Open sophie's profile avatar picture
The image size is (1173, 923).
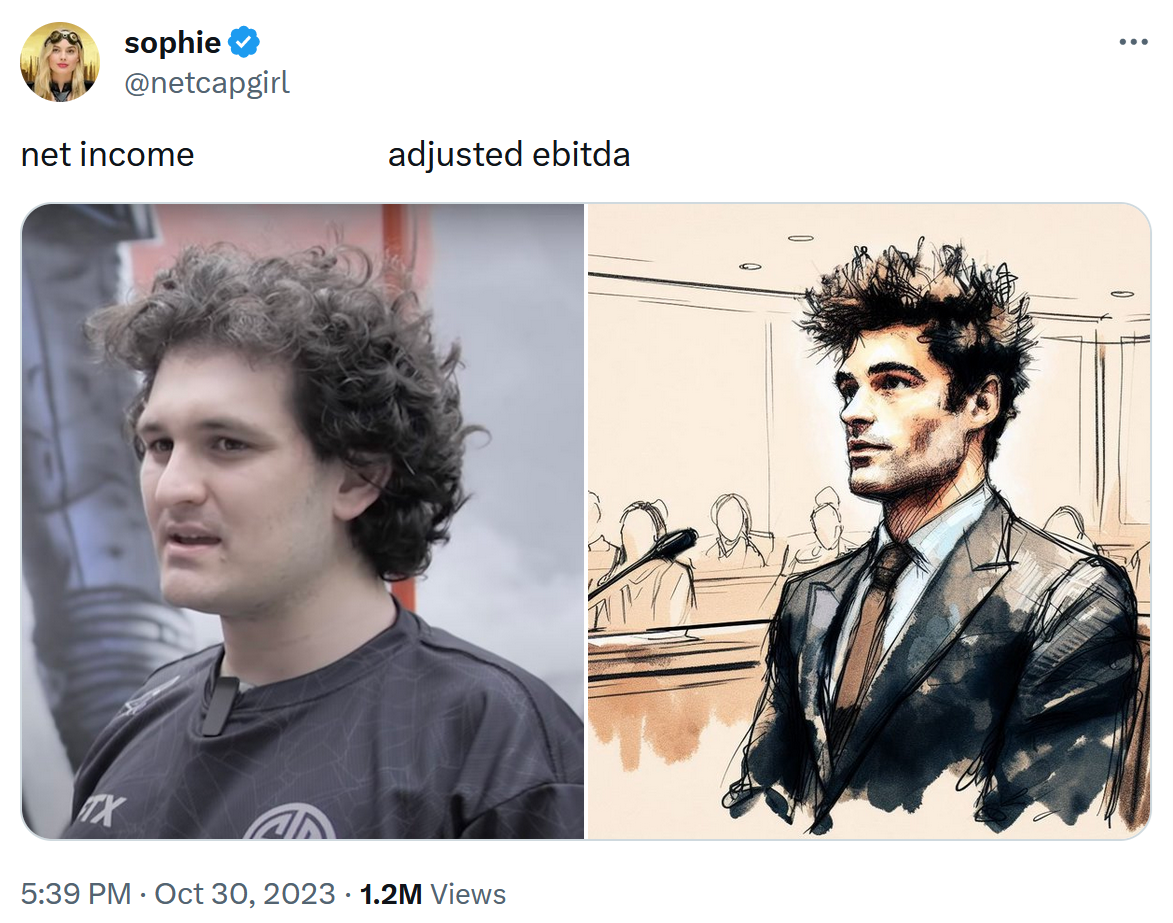click(60, 61)
